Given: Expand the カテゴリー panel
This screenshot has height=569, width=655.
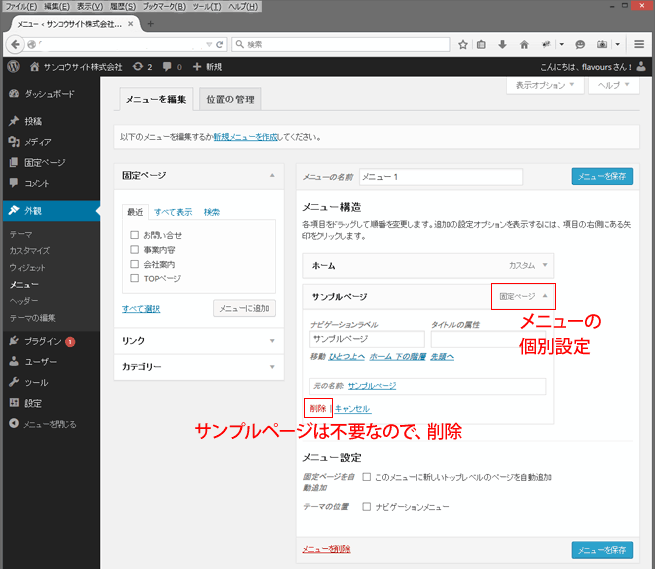Looking at the screenshot, I should (x=199, y=367).
